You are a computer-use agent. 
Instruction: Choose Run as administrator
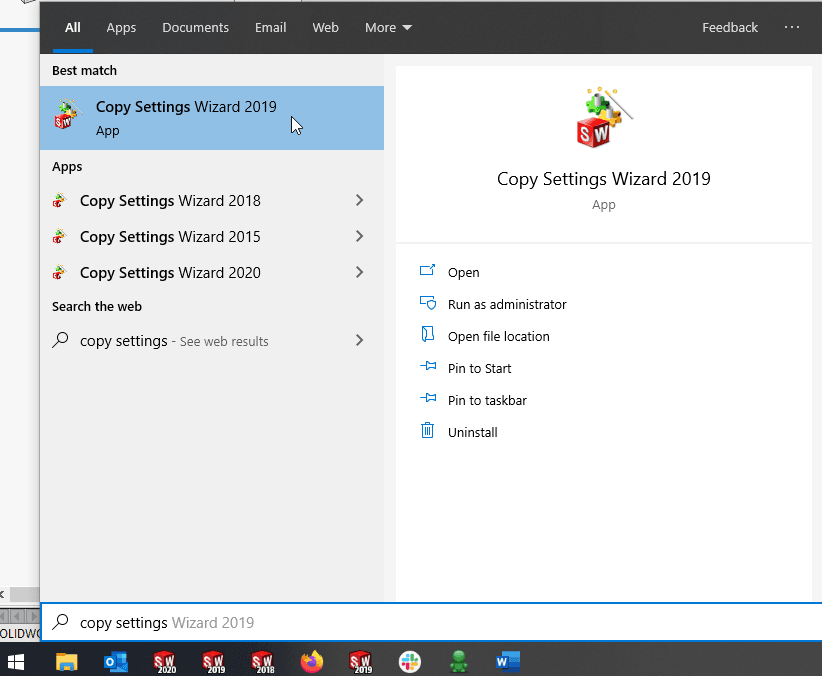tap(506, 305)
